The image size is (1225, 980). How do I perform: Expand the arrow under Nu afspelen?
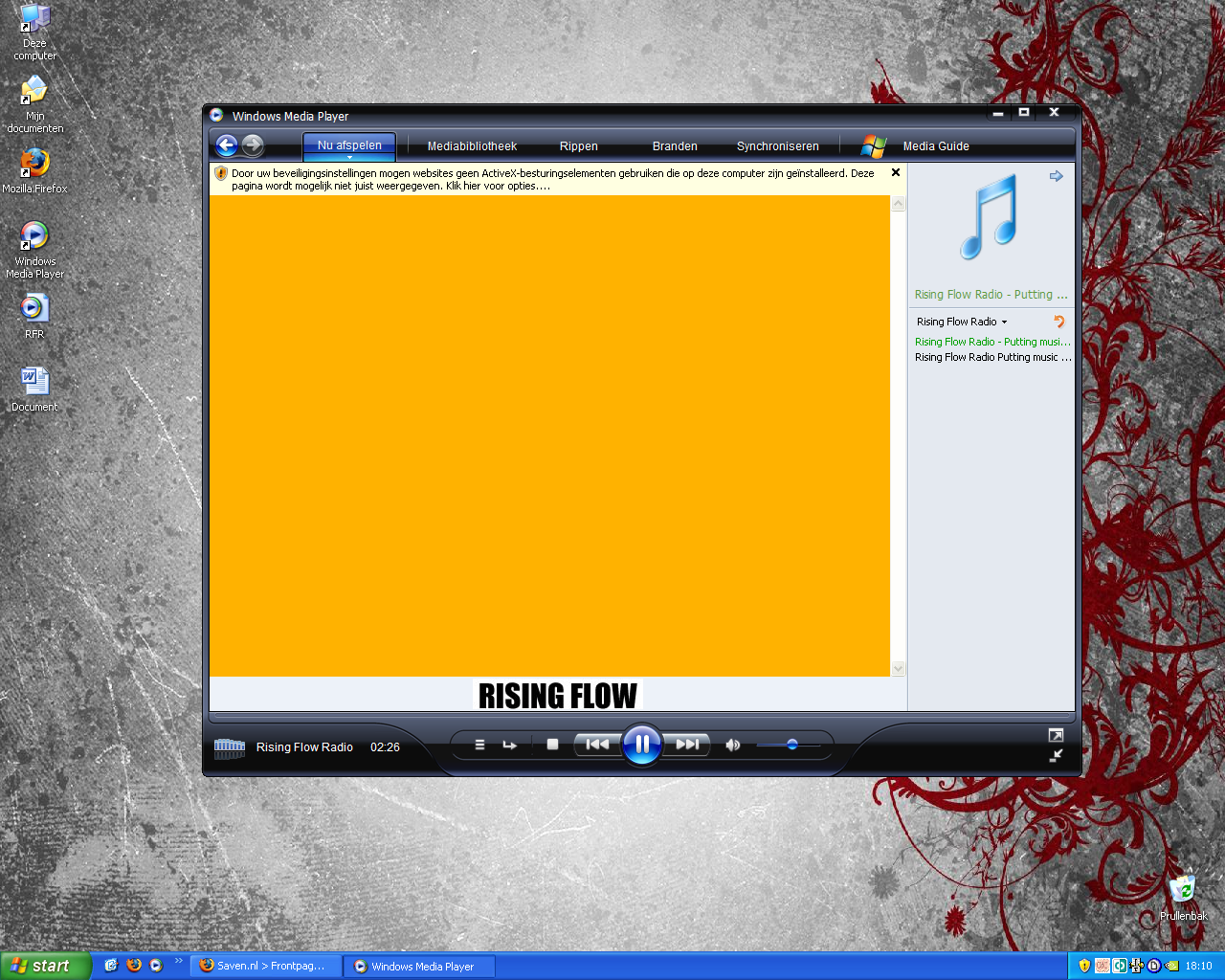[349, 158]
